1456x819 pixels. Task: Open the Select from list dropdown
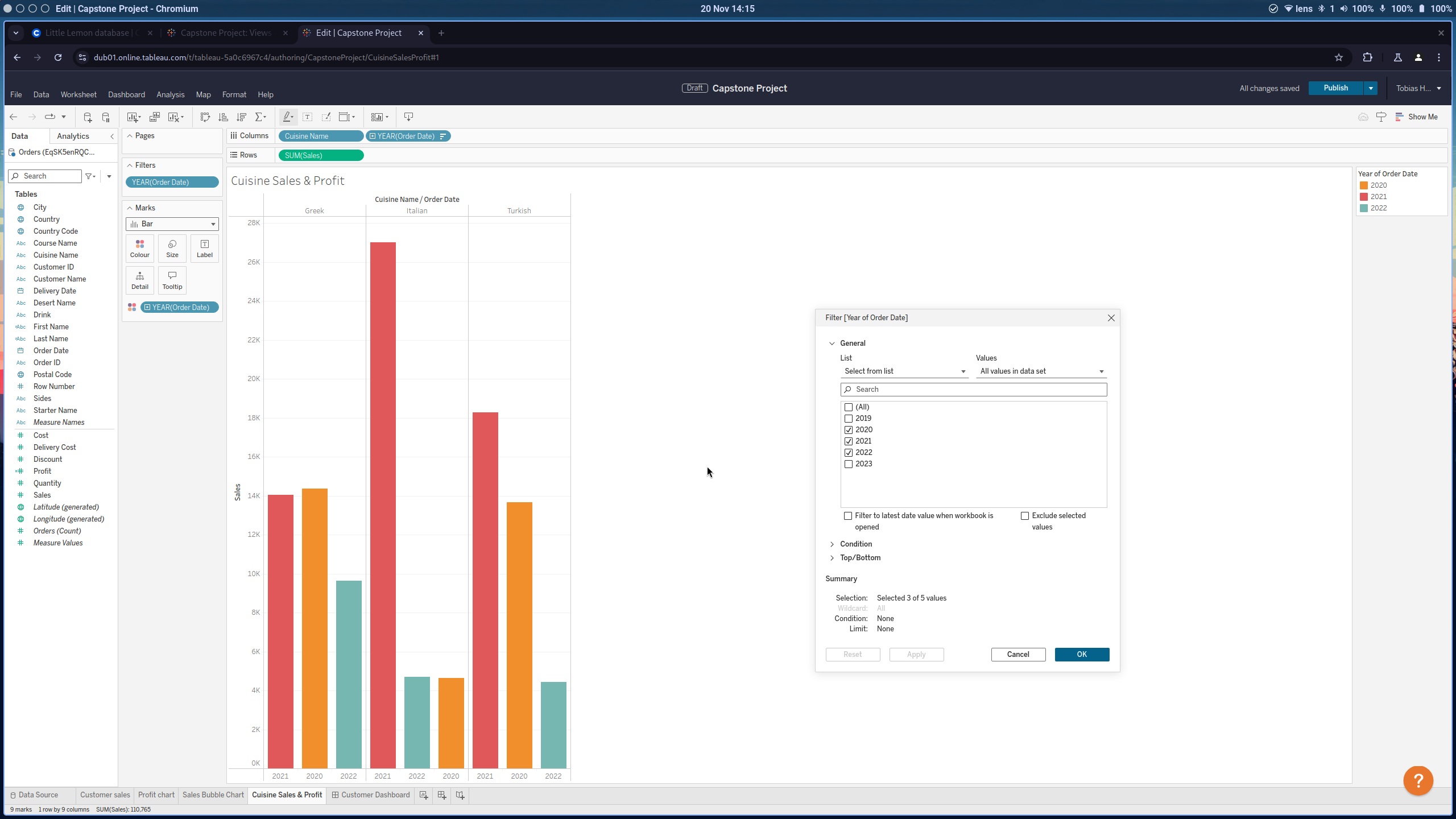click(904, 371)
